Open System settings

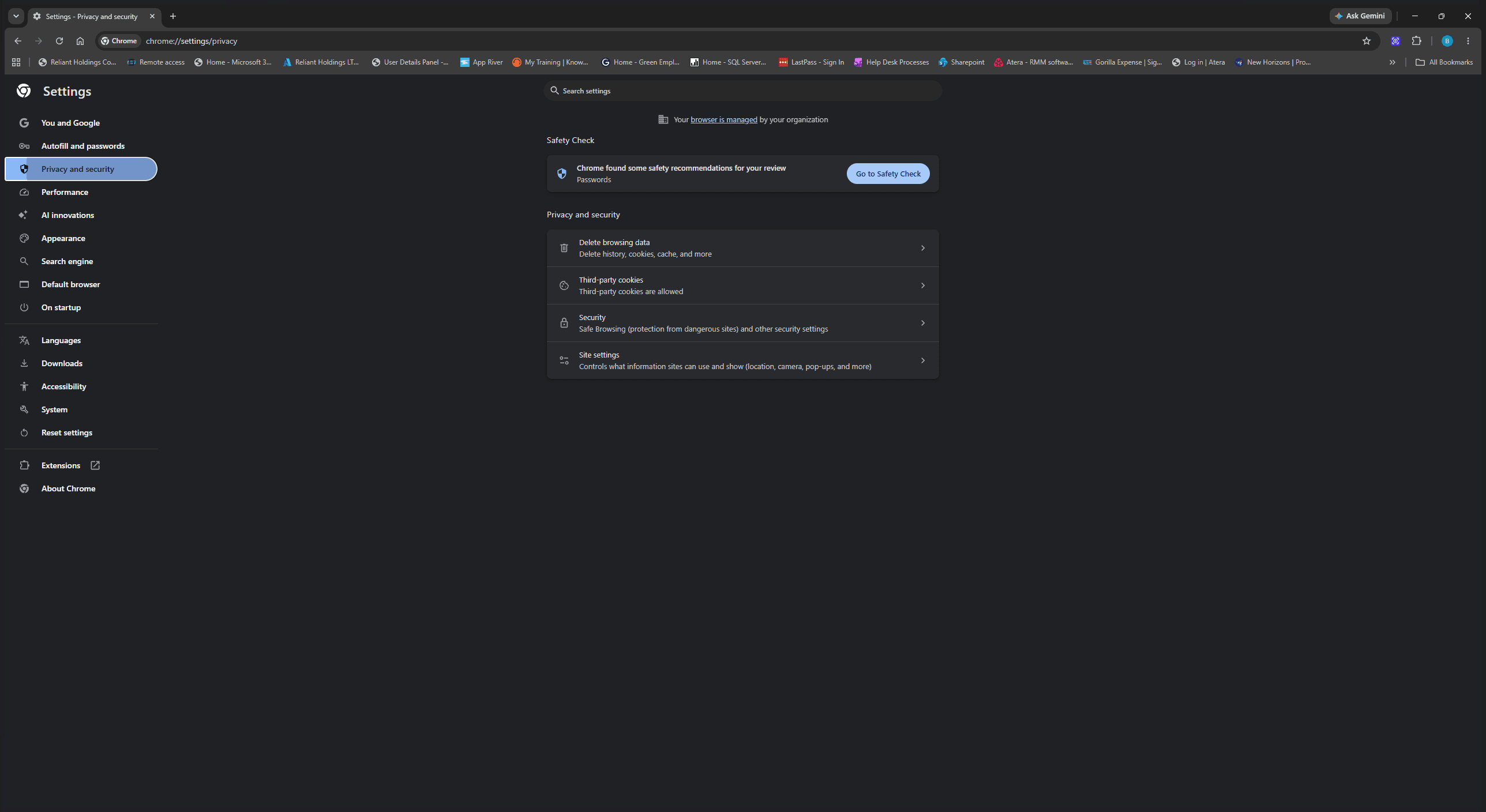pos(81,409)
